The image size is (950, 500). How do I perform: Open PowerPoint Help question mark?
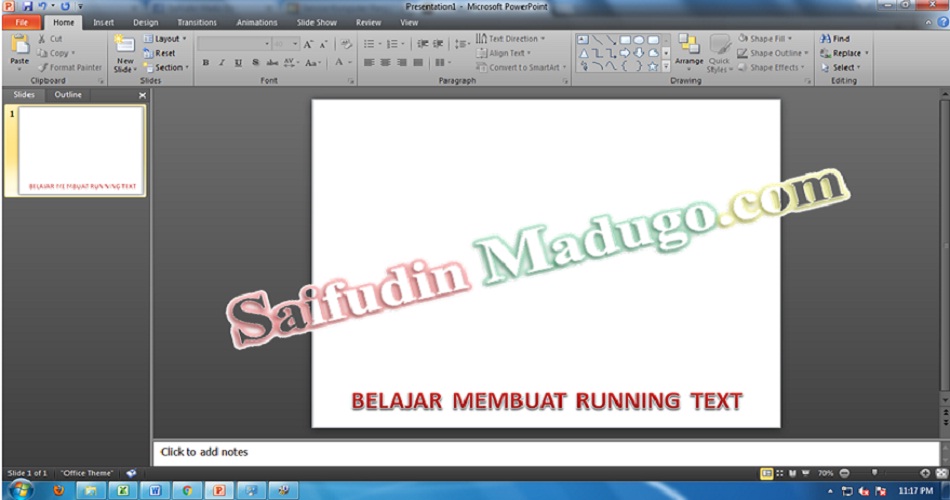click(x=943, y=22)
